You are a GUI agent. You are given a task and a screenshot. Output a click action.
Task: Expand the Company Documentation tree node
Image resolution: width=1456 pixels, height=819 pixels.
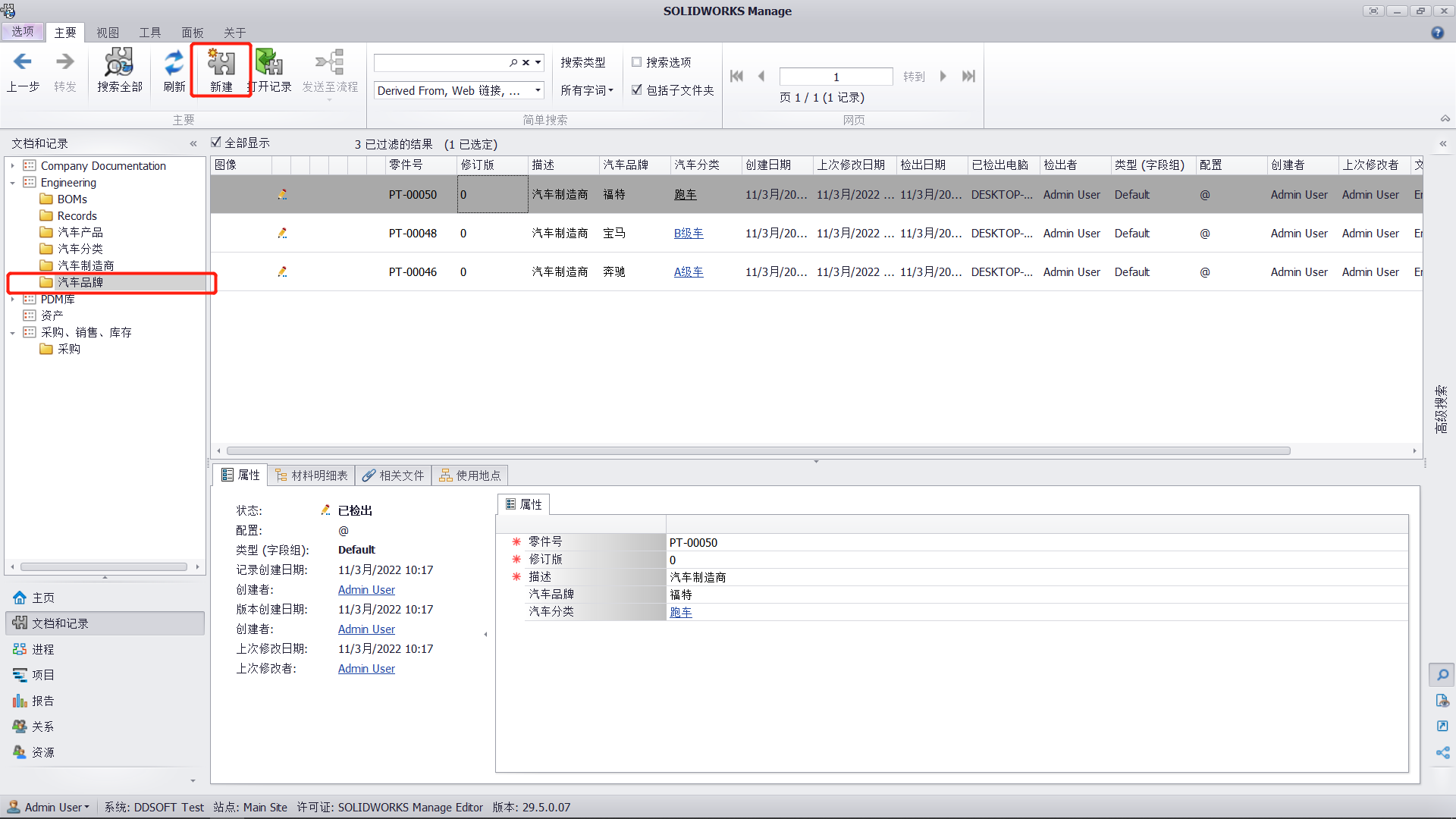(x=12, y=165)
